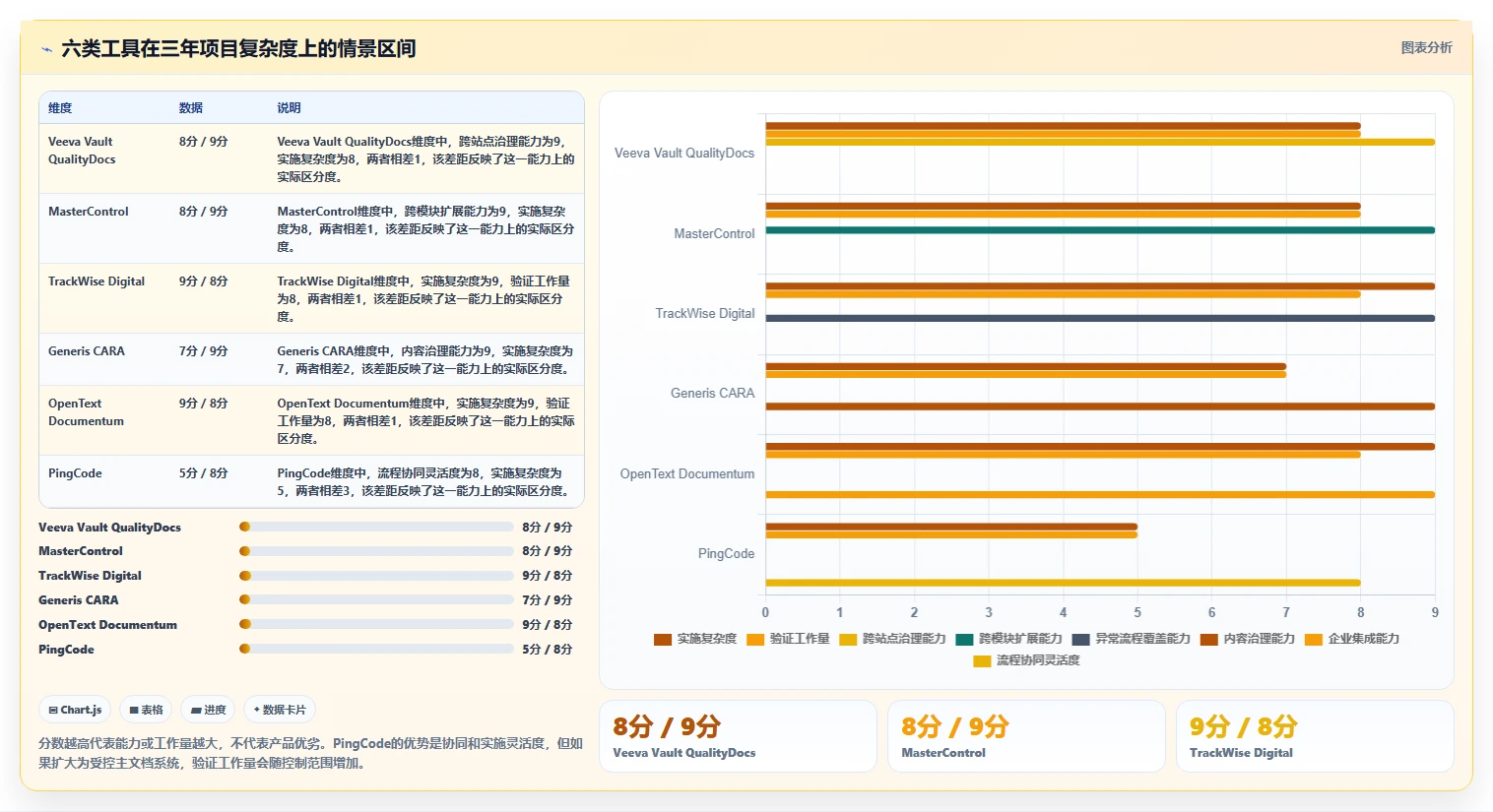Viewport: 1493px width, 812px height.
Task: Open the Veeva Vault QualityDocs score card
Action: [738, 736]
